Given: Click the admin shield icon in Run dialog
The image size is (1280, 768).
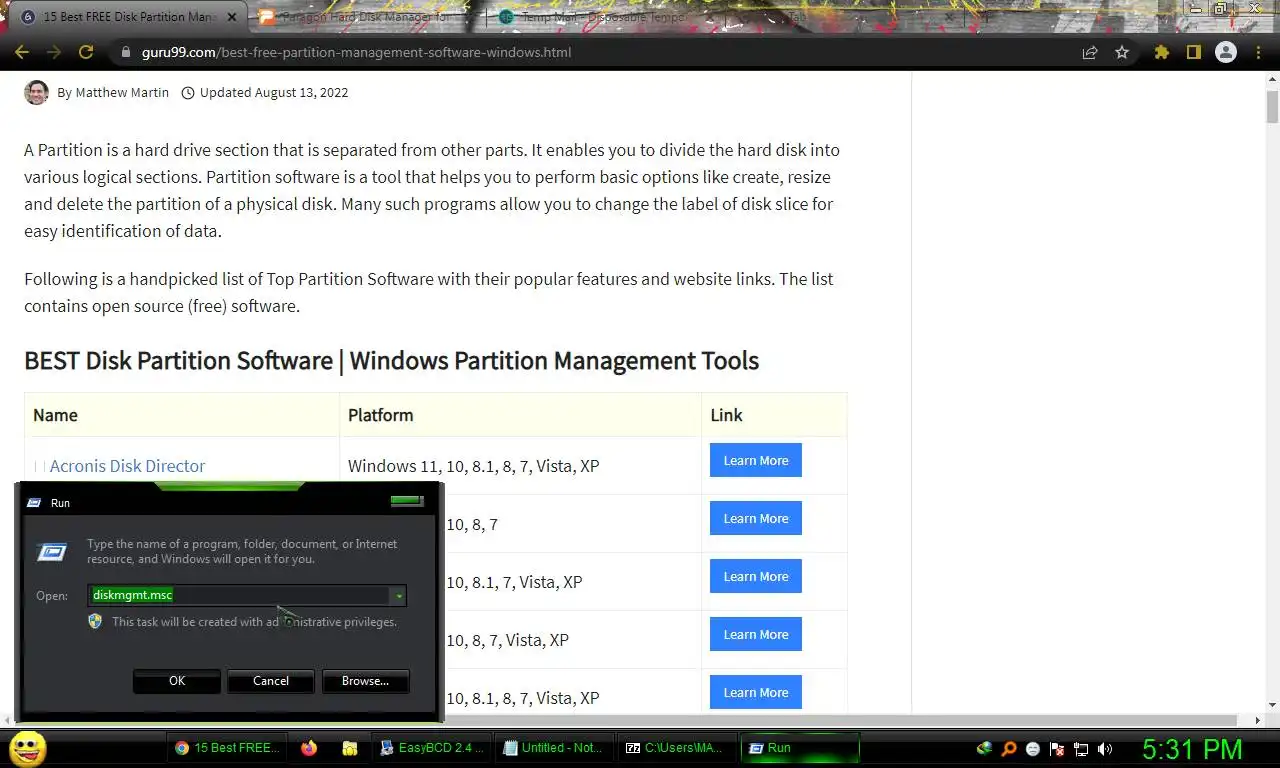Looking at the screenshot, I should [x=95, y=621].
